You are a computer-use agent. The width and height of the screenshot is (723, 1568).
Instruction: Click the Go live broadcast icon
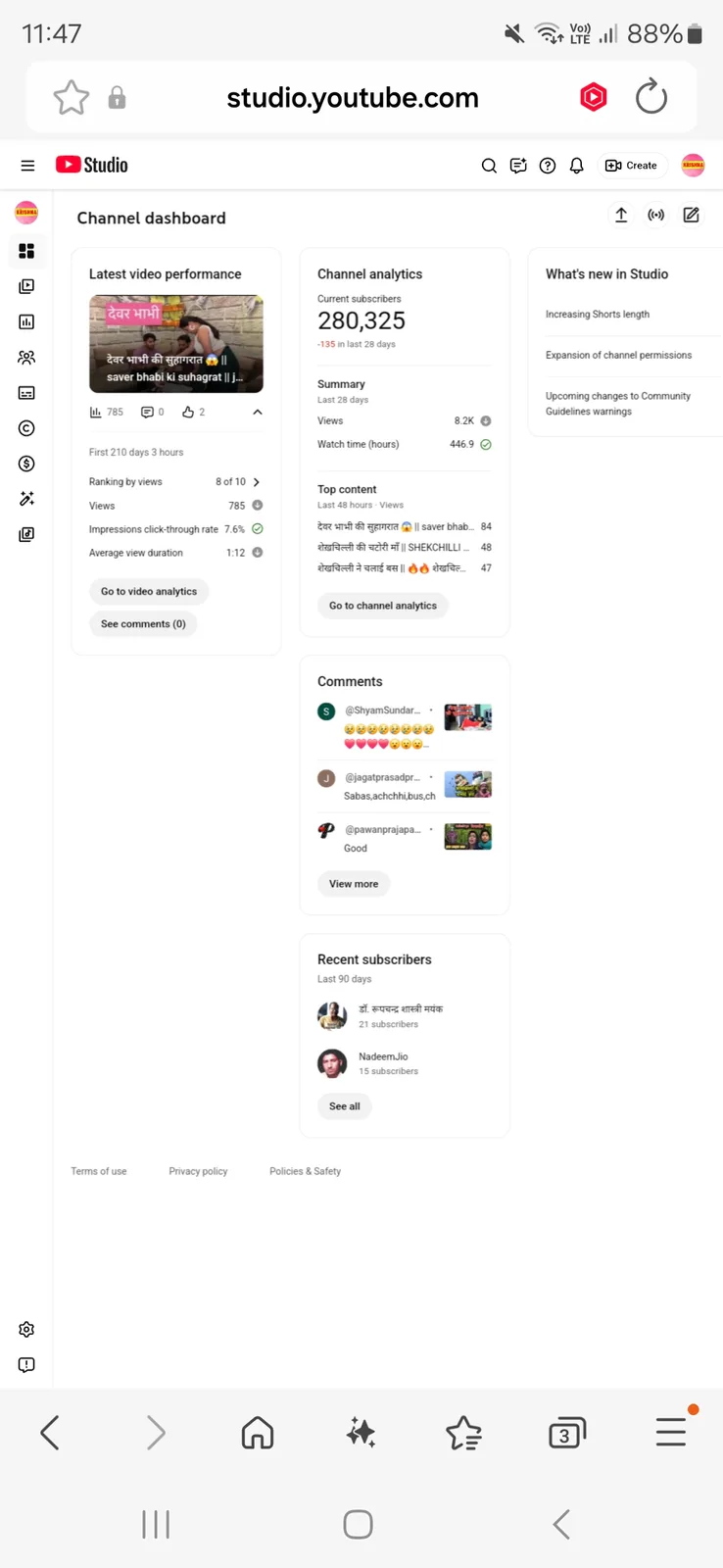[x=656, y=216]
